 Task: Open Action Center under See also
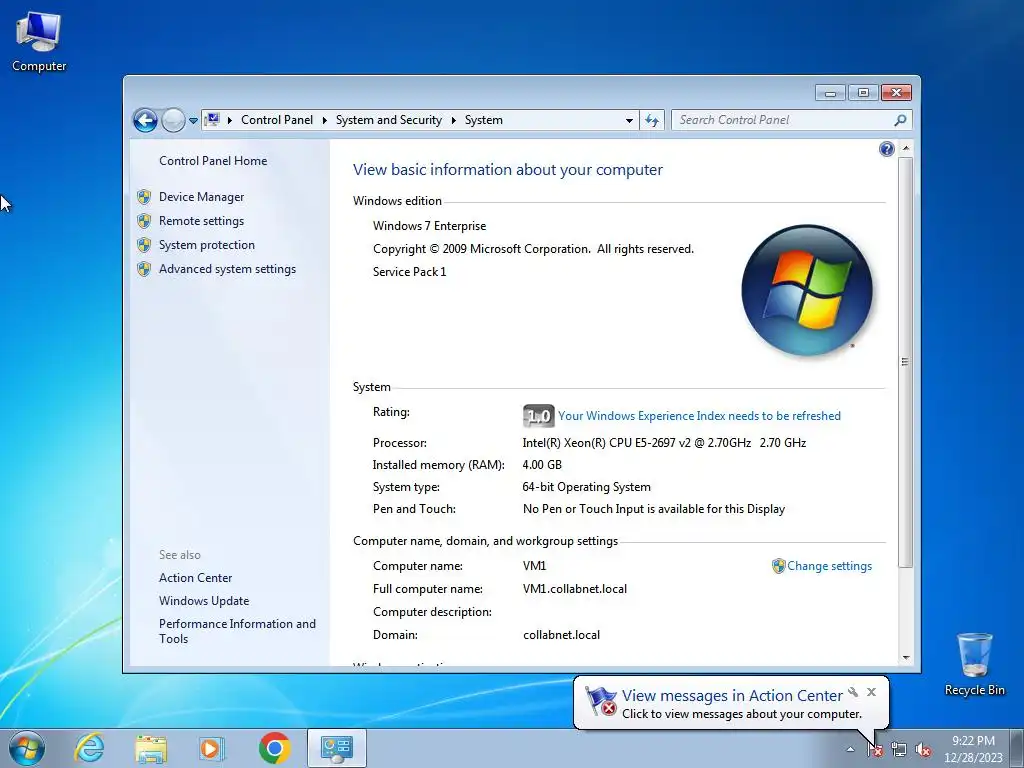[x=195, y=578]
